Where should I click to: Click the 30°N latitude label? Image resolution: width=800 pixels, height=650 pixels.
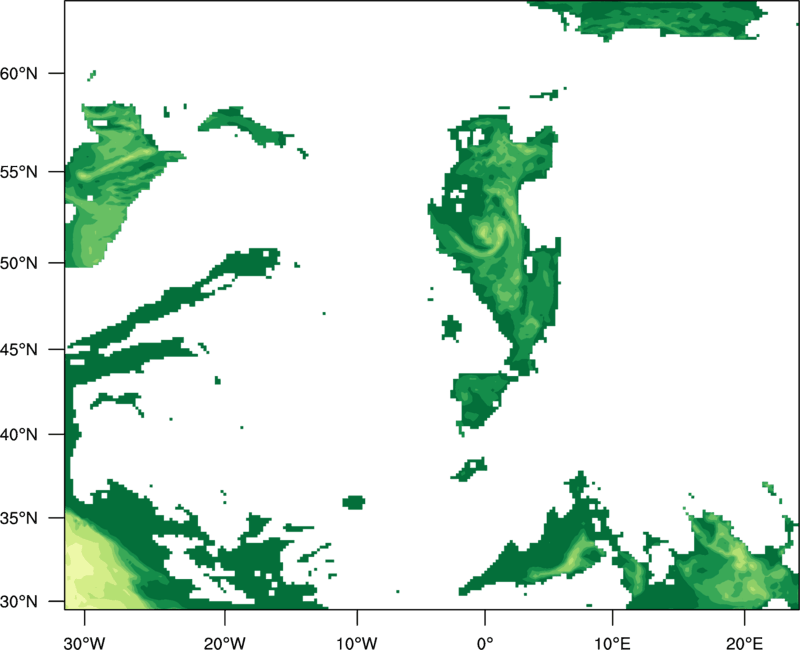point(19,602)
